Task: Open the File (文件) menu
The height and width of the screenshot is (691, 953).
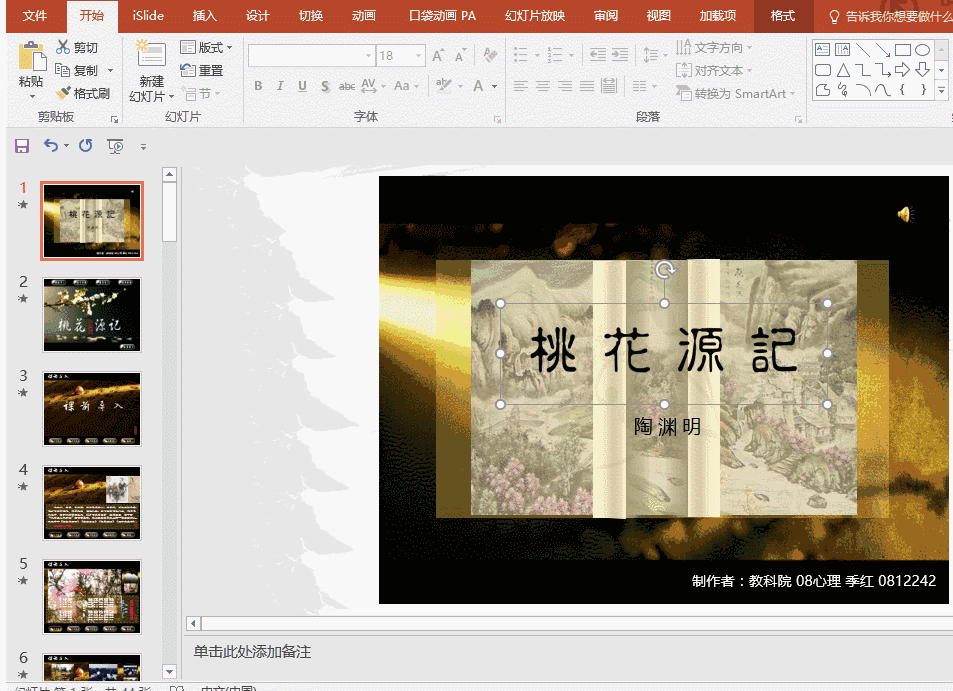Action: [35, 16]
